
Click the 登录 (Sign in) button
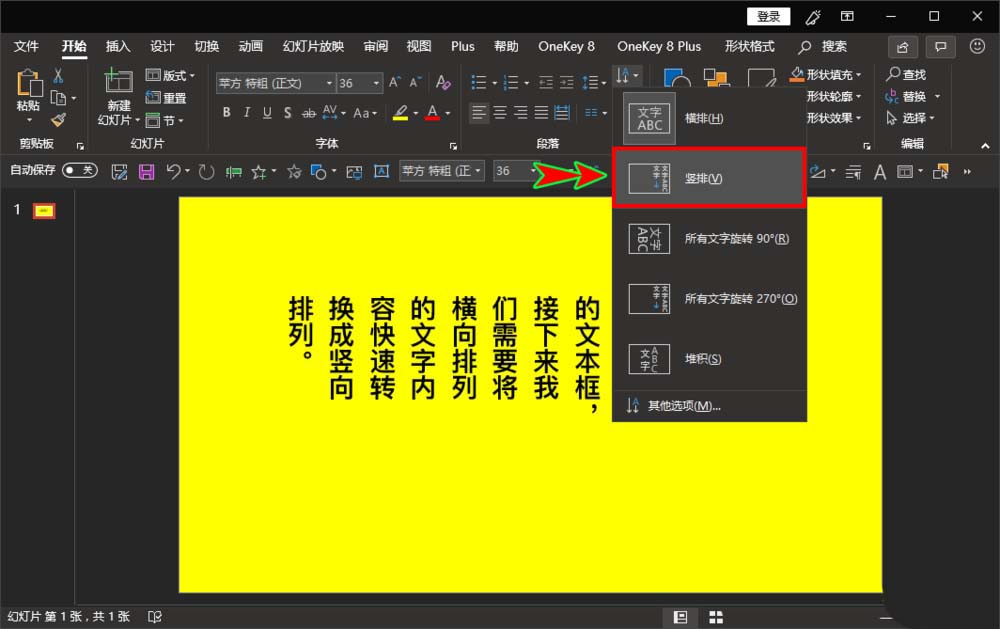(769, 16)
